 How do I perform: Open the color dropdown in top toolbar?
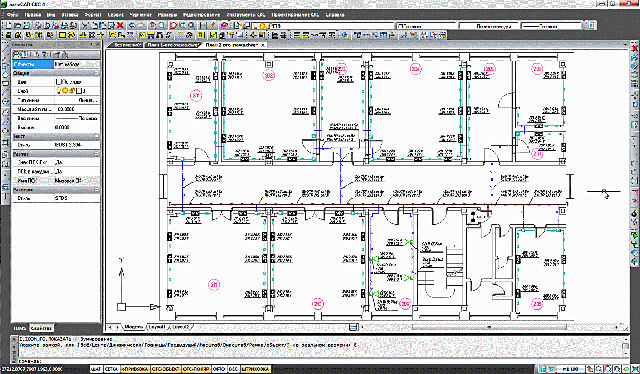(x=427, y=26)
